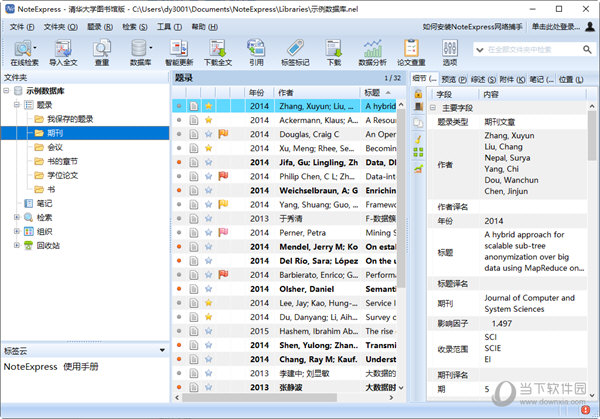This screenshot has width=600, height=419.
Task: Toggle the star on Douglas, Craig C row
Action: 208,134
